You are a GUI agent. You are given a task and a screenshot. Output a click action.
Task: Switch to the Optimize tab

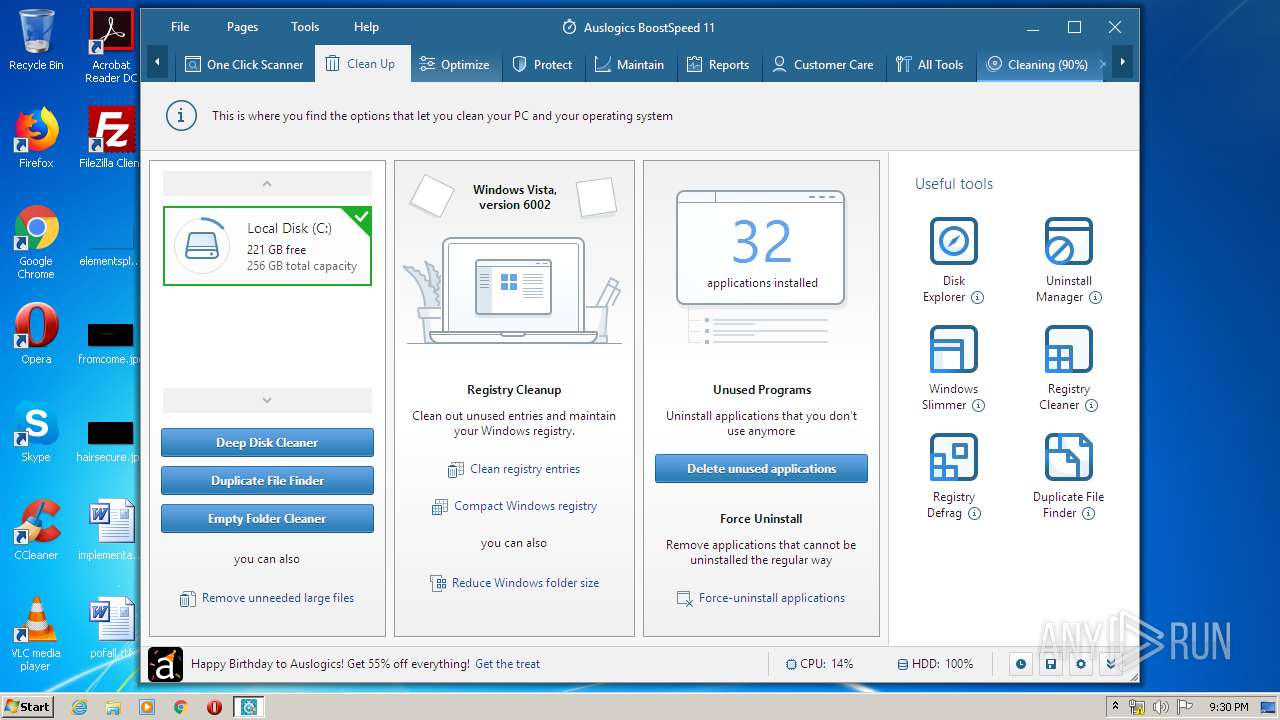pyautogui.click(x=454, y=64)
